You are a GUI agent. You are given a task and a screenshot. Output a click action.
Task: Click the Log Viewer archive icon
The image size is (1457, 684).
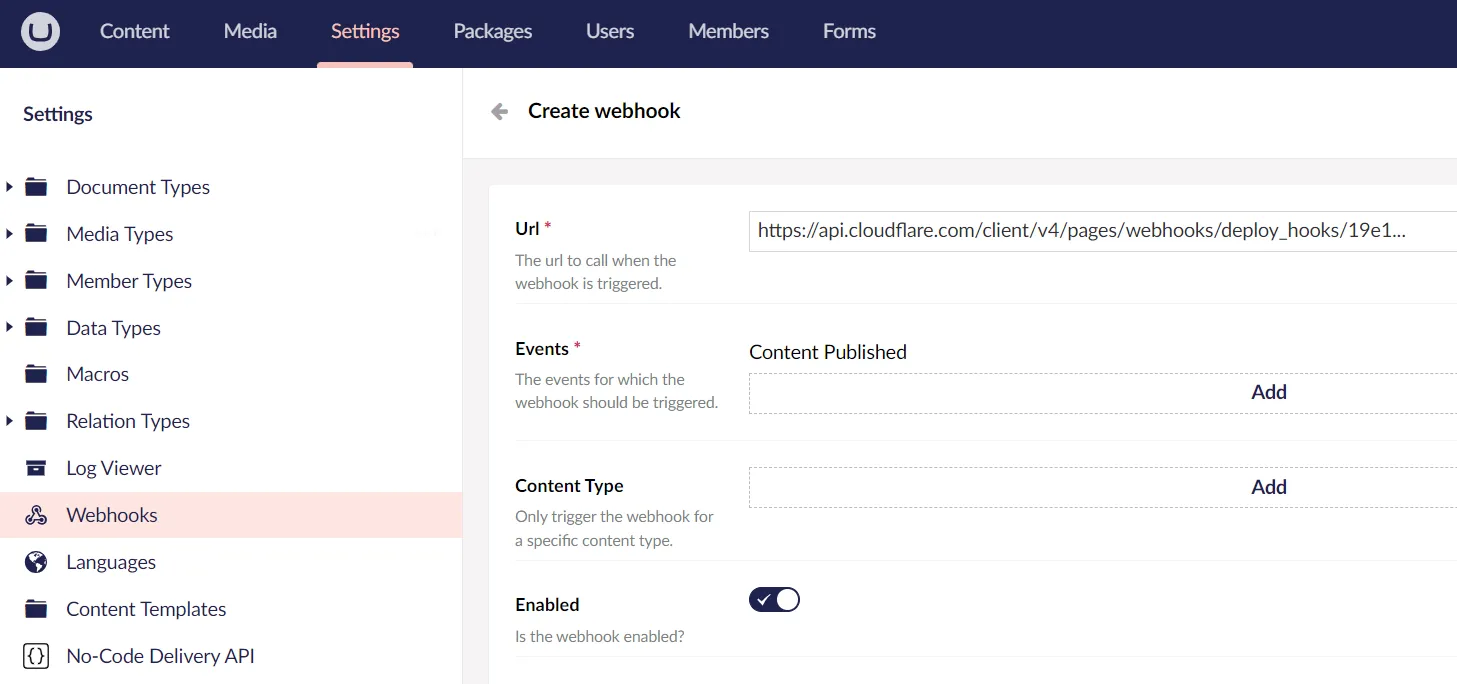[36, 468]
